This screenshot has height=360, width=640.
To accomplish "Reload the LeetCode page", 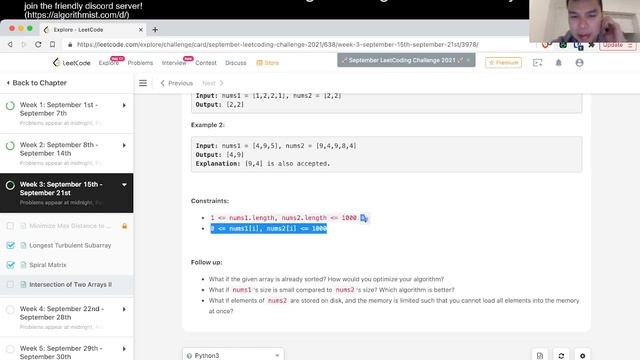I will [x=38, y=44].
